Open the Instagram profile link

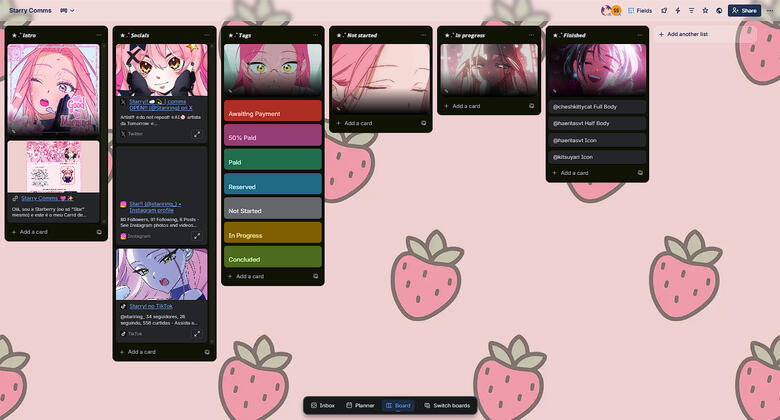(x=155, y=207)
